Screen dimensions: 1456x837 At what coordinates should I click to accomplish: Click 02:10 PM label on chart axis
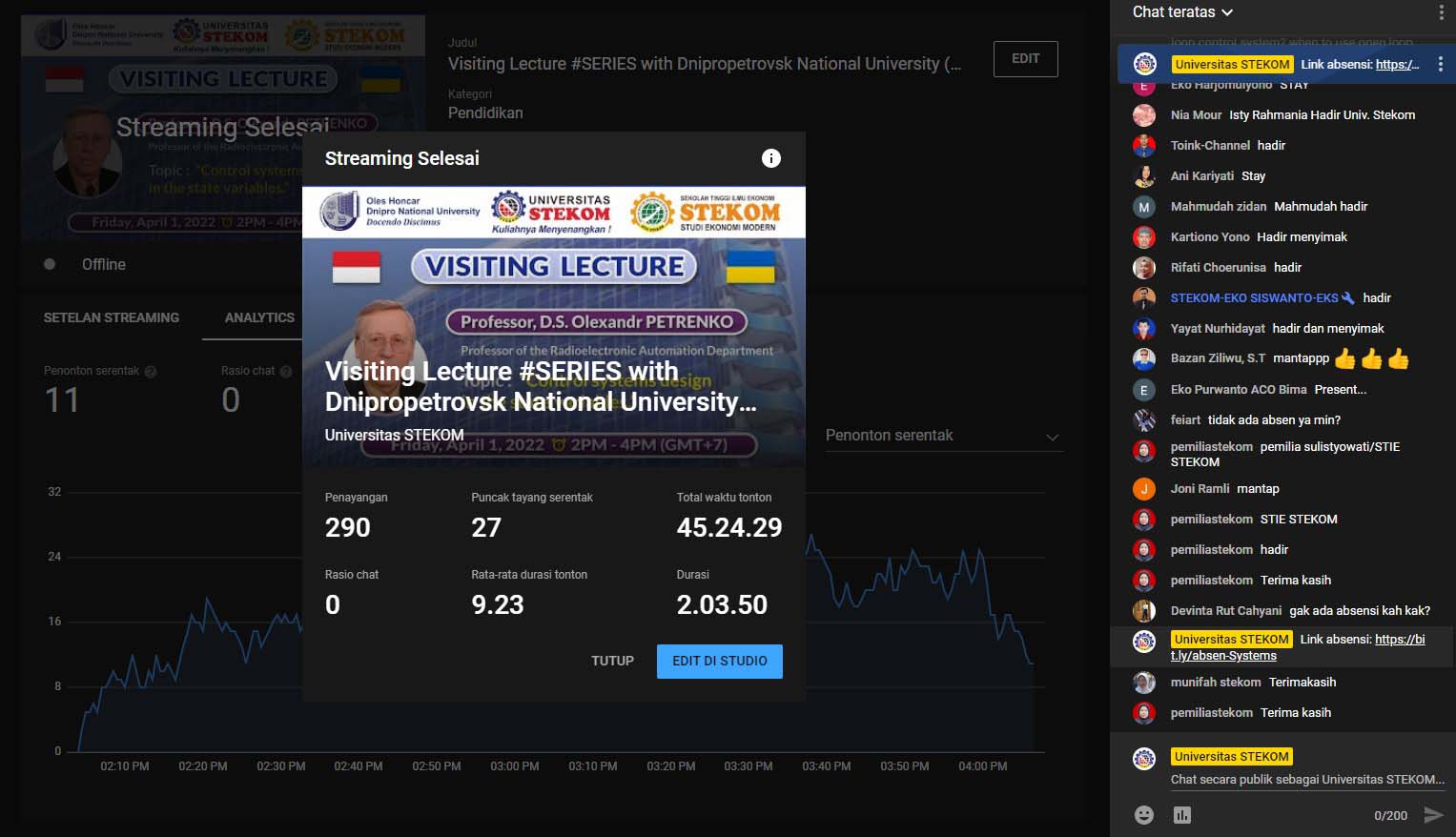[125, 766]
